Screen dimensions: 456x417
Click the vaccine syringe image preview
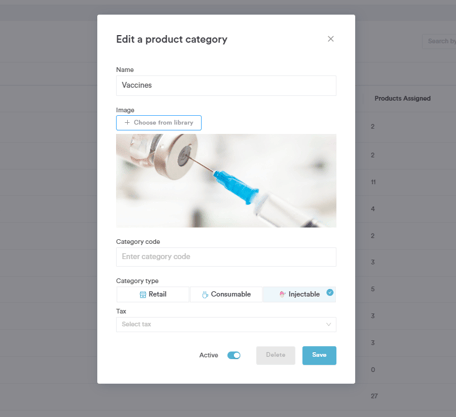point(226,181)
